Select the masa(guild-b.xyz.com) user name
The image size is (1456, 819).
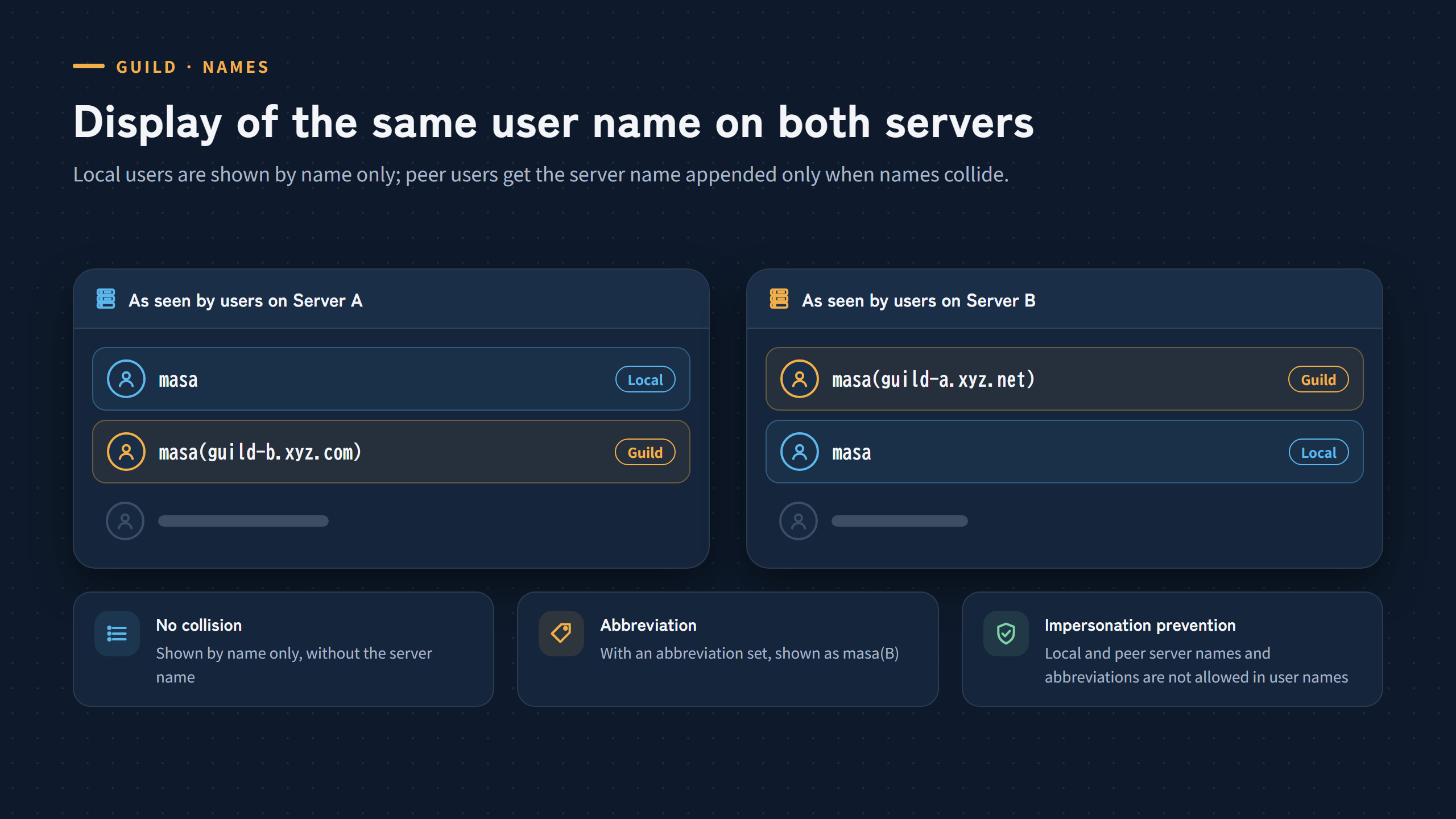click(260, 453)
